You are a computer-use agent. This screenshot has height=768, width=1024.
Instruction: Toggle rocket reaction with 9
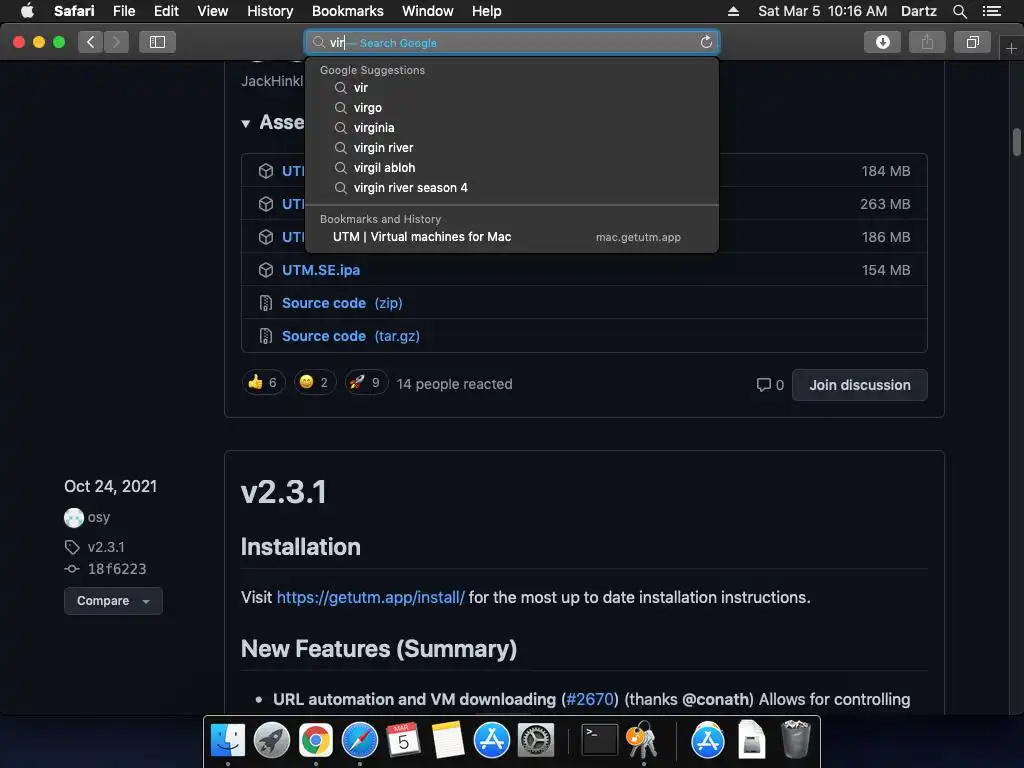[366, 383]
